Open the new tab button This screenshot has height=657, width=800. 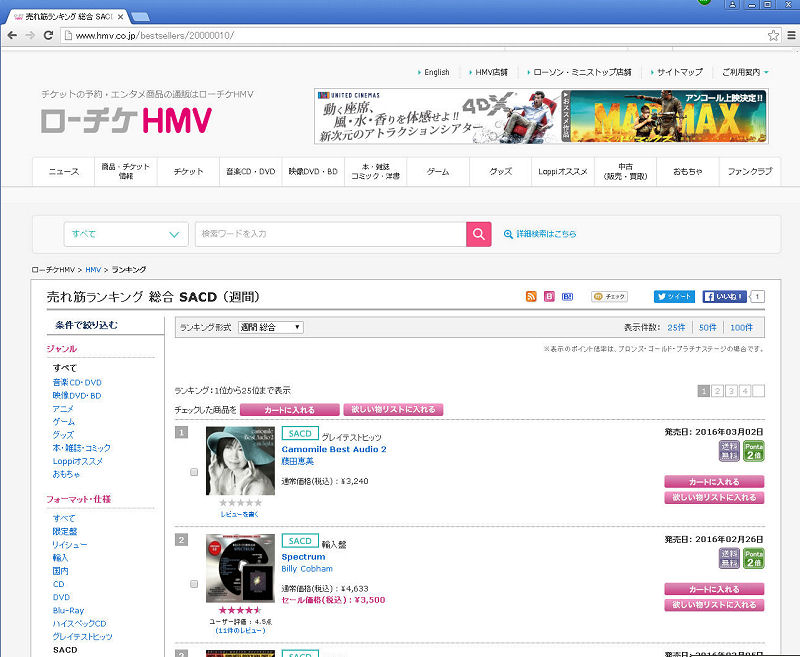141,17
